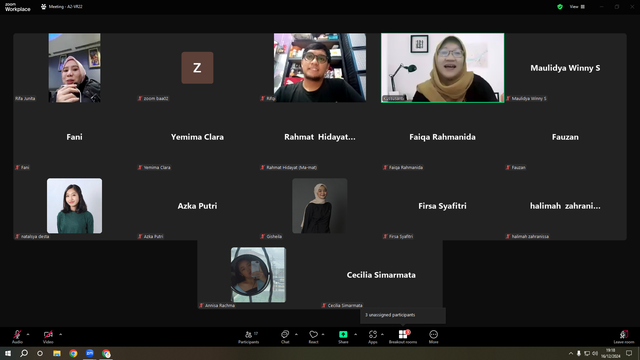640x360 pixels.
Task: Select the Fani participant tile
Action: (74, 137)
